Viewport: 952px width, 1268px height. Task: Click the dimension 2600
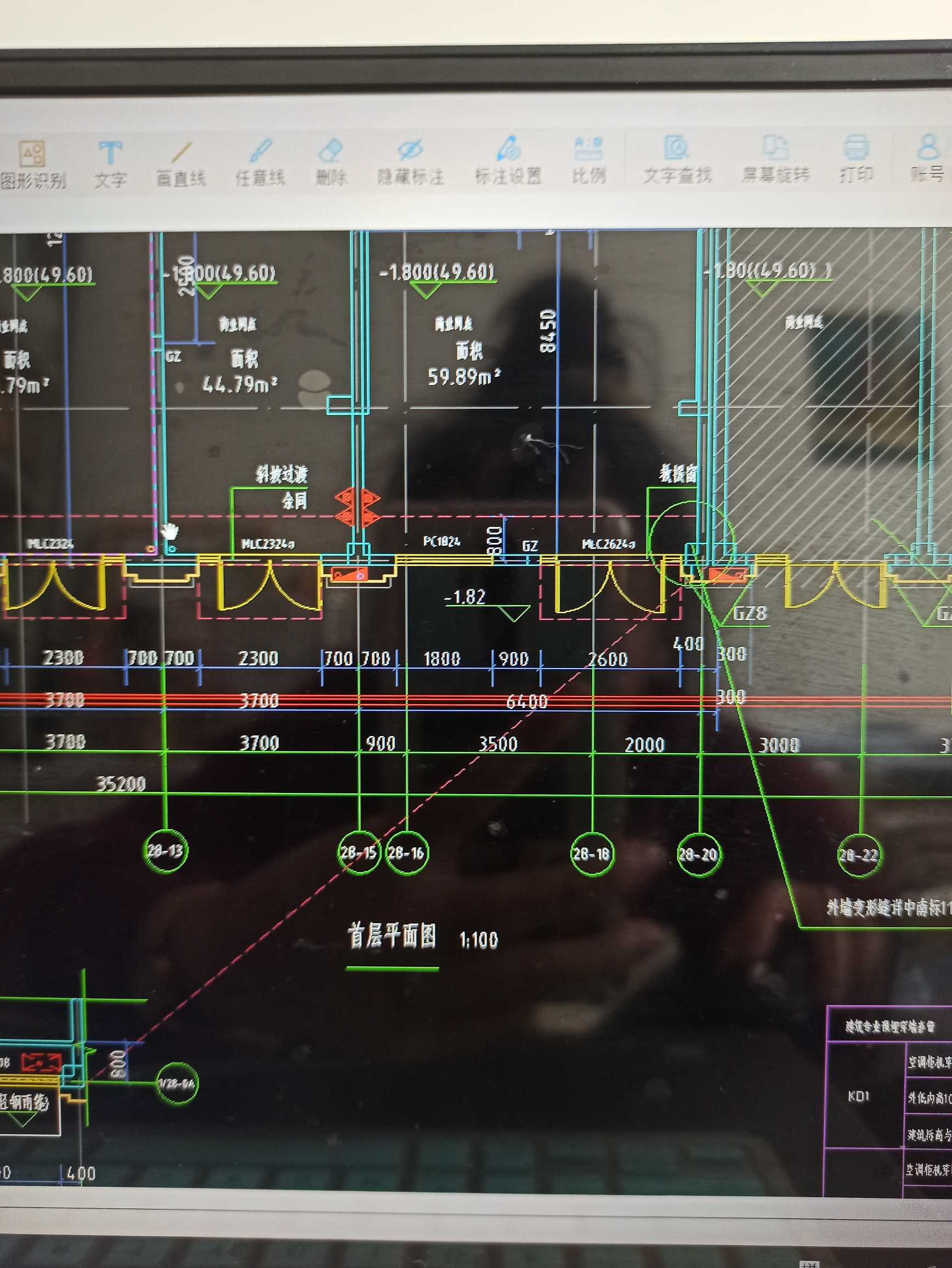(x=608, y=659)
